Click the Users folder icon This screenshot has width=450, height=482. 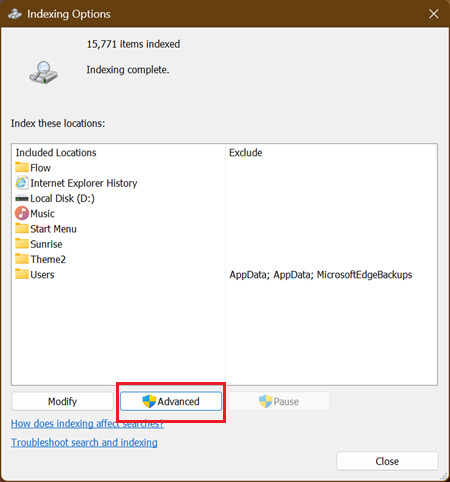22,274
